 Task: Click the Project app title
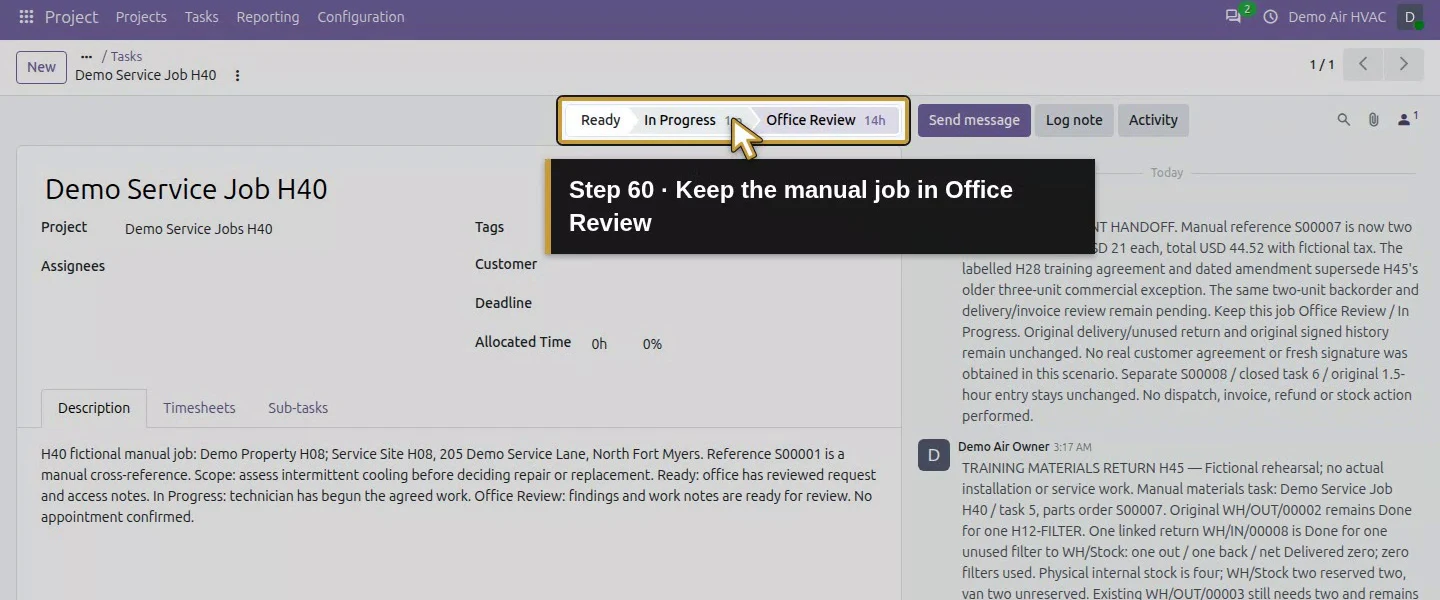72,17
